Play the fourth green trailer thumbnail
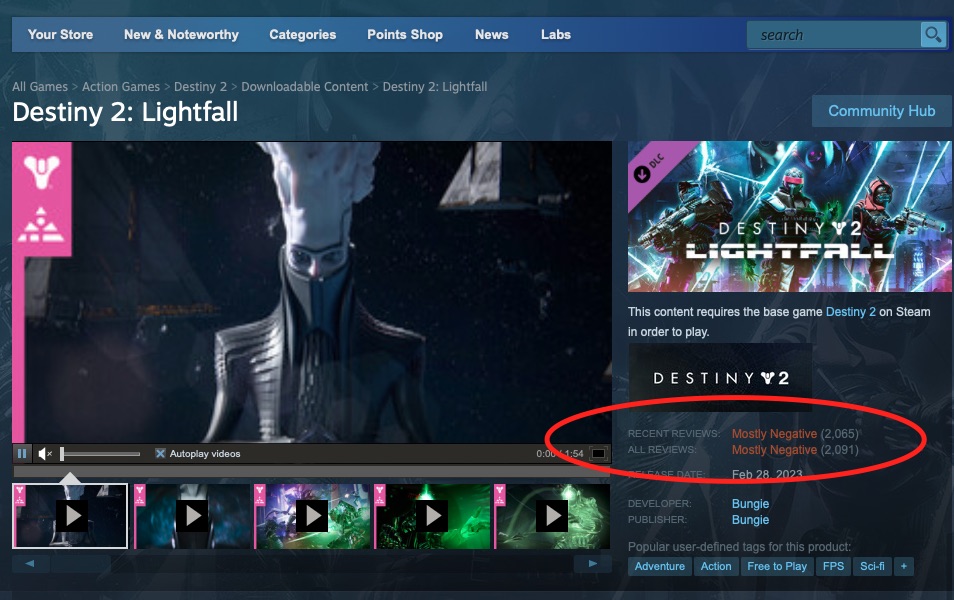Viewport: 954px width, 600px height. click(x=432, y=516)
